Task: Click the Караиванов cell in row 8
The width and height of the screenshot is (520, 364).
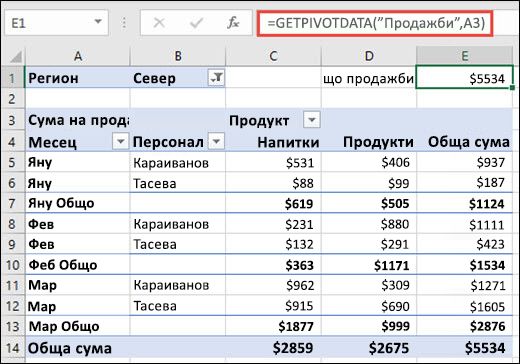Action: pyautogui.click(x=178, y=224)
